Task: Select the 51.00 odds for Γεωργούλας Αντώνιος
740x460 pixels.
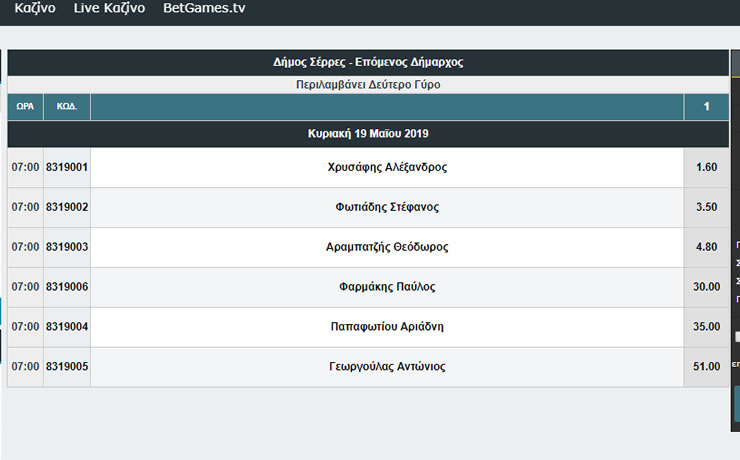Action: click(706, 367)
